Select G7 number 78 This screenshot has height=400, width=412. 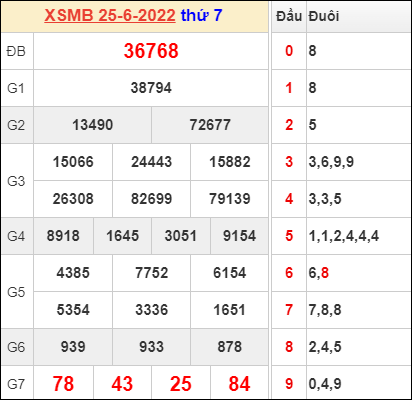tap(63, 384)
